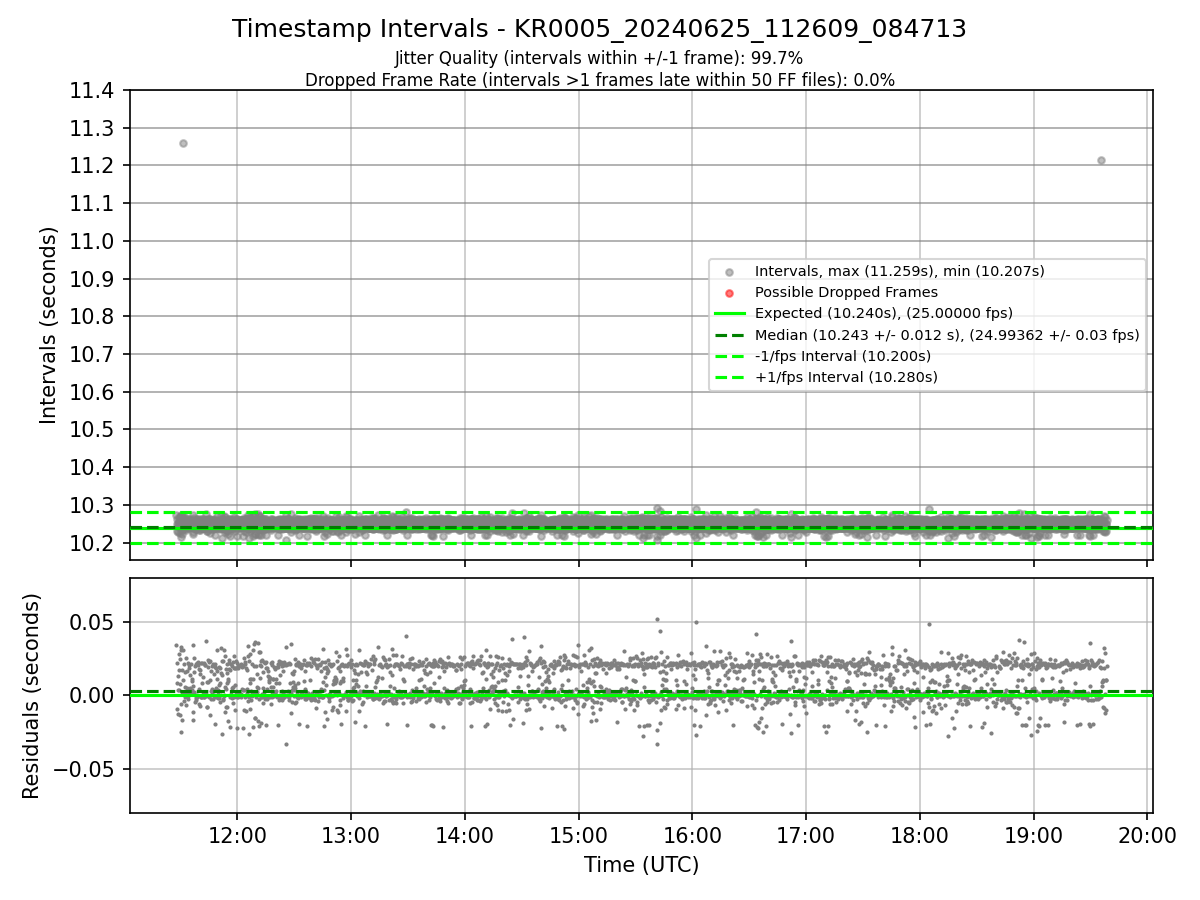The height and width of the screenshot is (900, 1200).
Task: Click the '13:00' x-axis tick label
Action: 351,834
